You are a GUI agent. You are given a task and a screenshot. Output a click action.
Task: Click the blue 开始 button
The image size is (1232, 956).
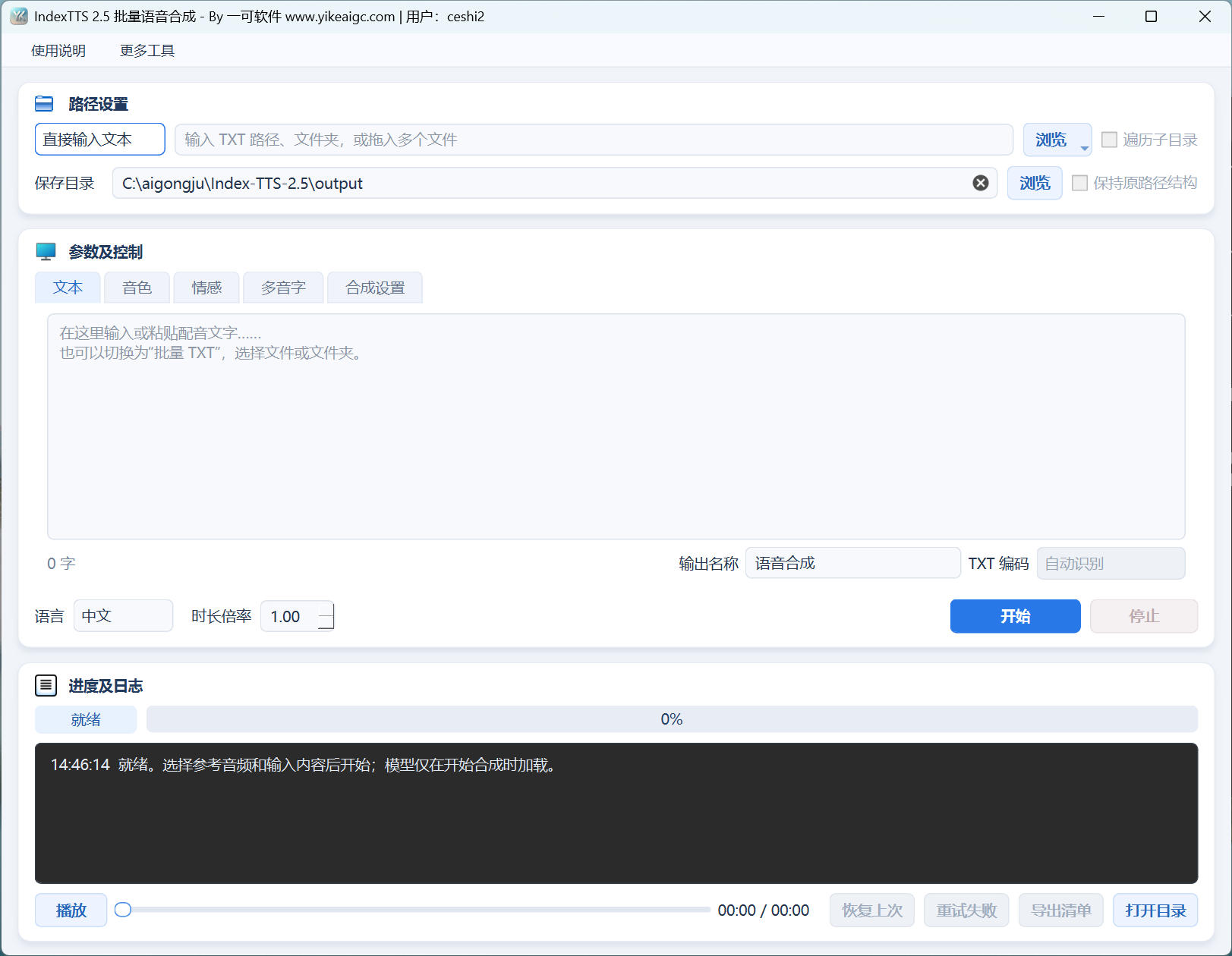(1015, 616)
